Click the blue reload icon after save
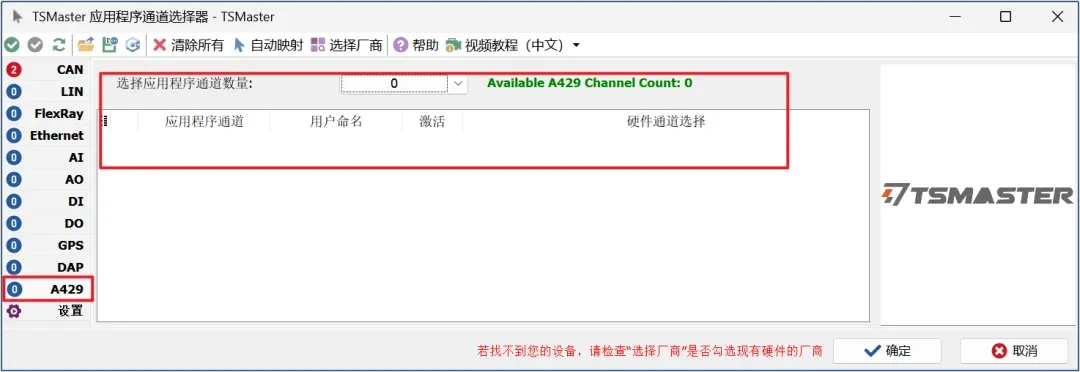1080x372 pixels. tap(134, 45)
